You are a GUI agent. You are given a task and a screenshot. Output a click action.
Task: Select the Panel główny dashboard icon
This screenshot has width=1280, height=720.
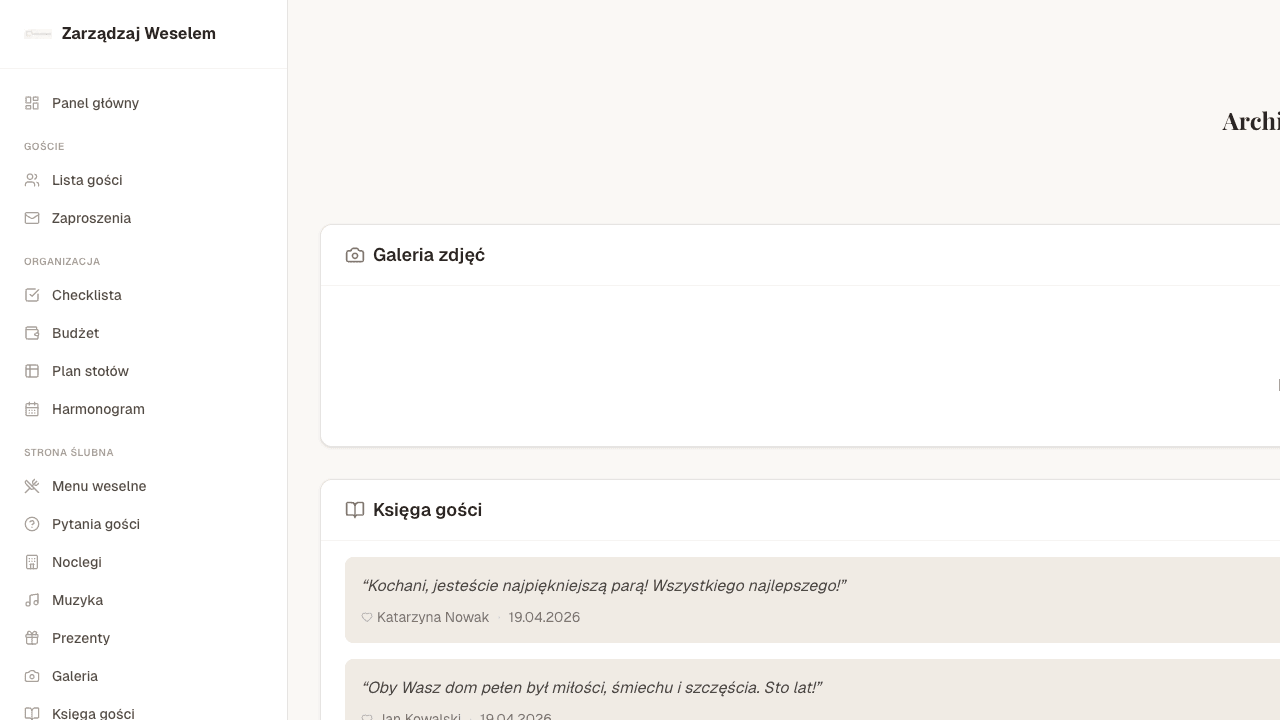pos(31,102)
